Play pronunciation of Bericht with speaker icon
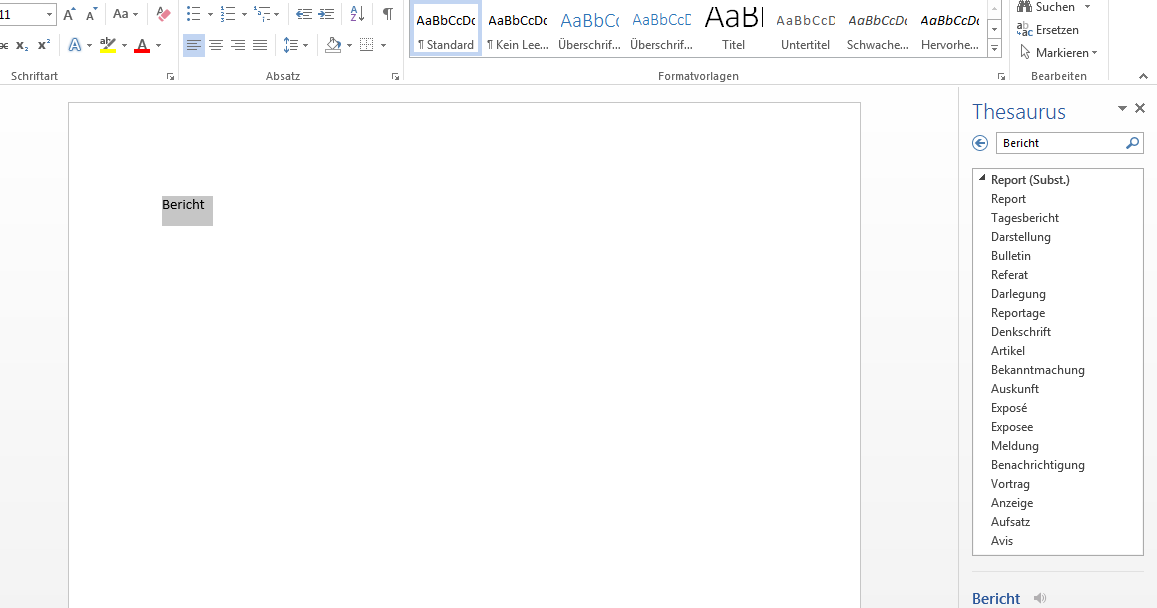 point(1039,597)
